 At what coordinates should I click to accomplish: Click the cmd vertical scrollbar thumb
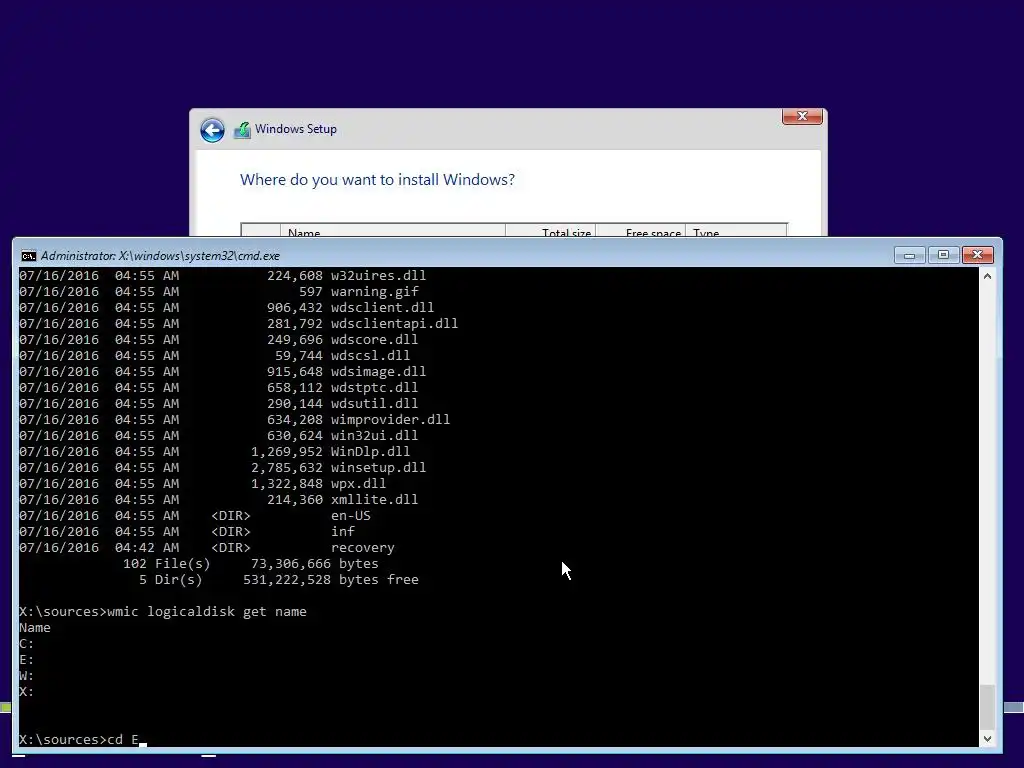987,707
